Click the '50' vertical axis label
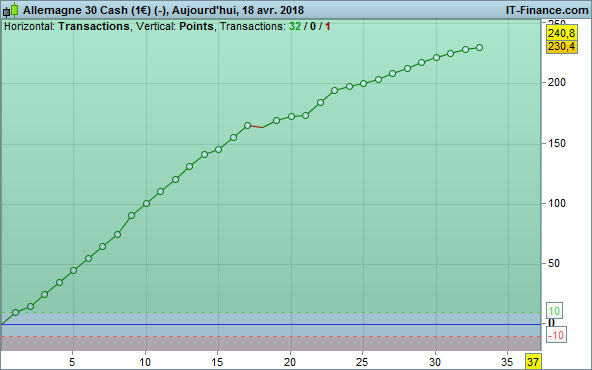Viewport: 592px width, 370px height. [x=554, y=264]
